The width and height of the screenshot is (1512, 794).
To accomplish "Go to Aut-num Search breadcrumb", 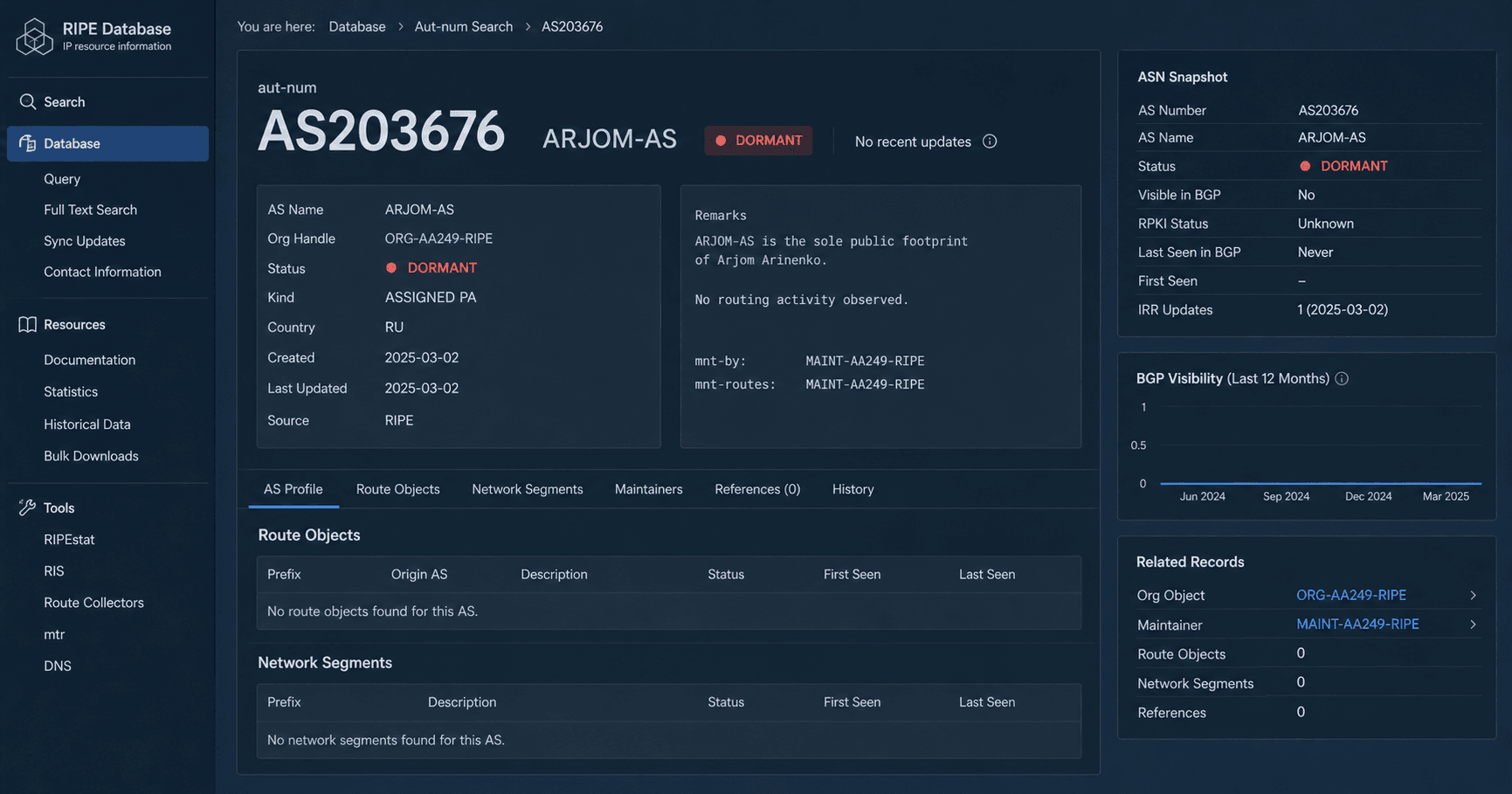I will (x=463, y=27).
